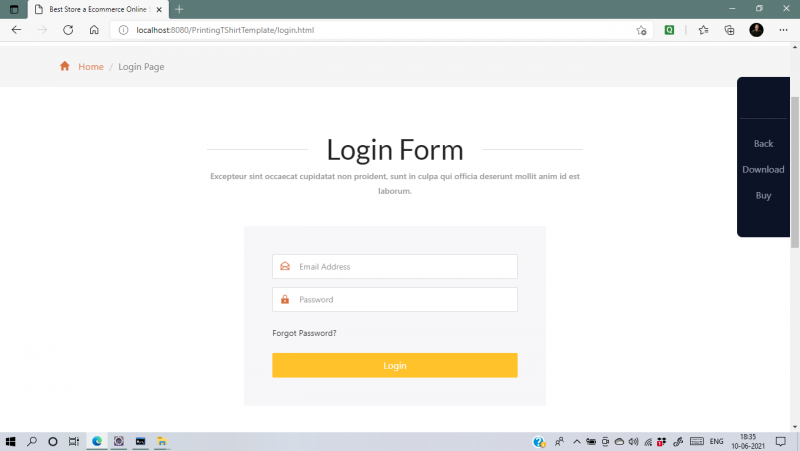The width and height of the screenshot is (800, 451).
Task: Open the green Q extension icon
Action: (x=669, y=30)
